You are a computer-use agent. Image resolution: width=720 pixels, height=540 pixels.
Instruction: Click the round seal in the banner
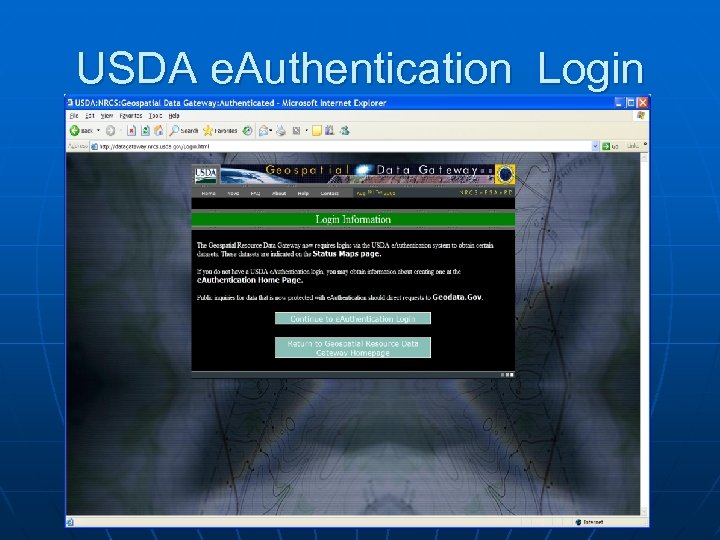(x=505, y=174)
